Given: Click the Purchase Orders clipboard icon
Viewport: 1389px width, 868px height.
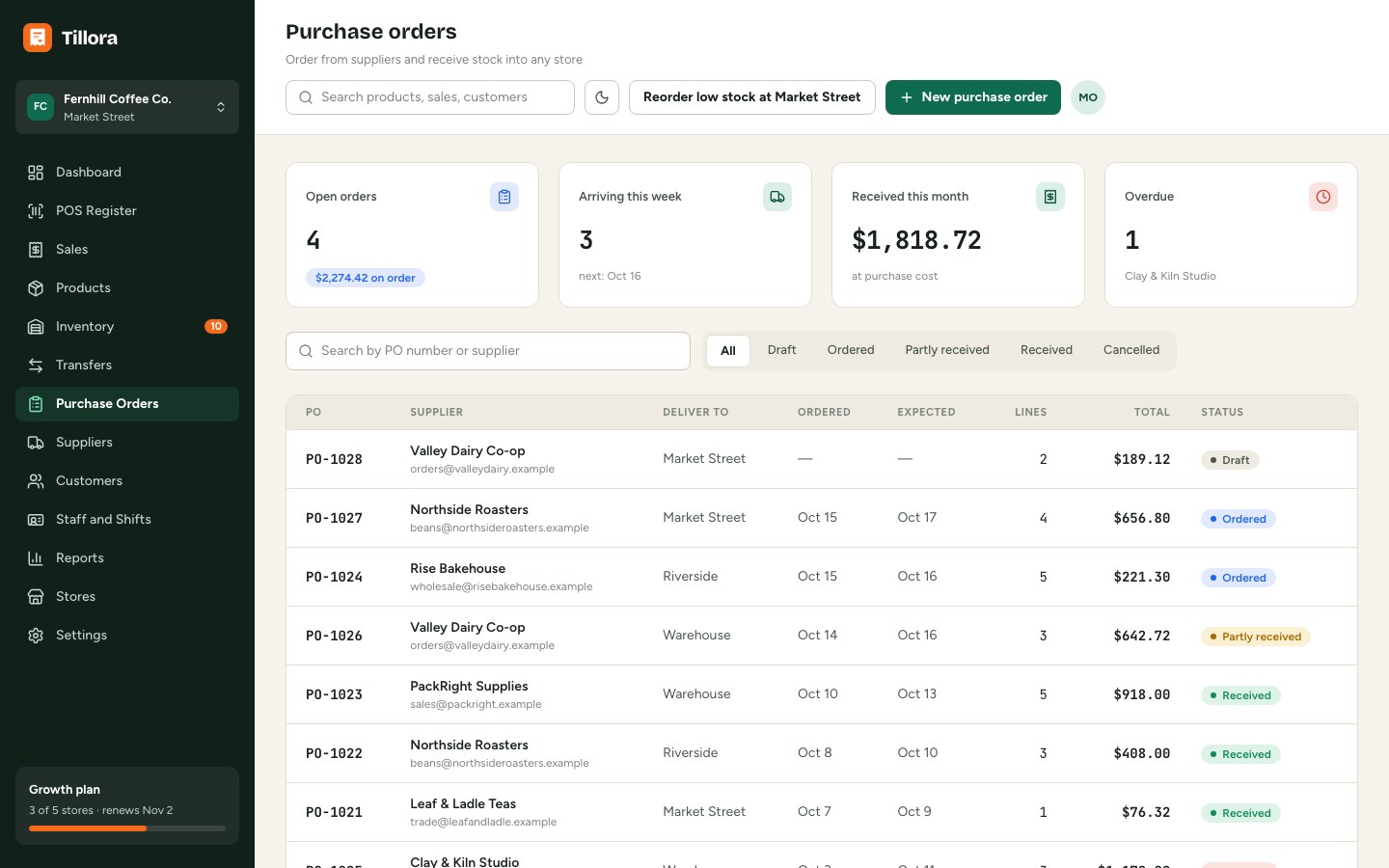Looking at the screenshot, I should (36, 404).
